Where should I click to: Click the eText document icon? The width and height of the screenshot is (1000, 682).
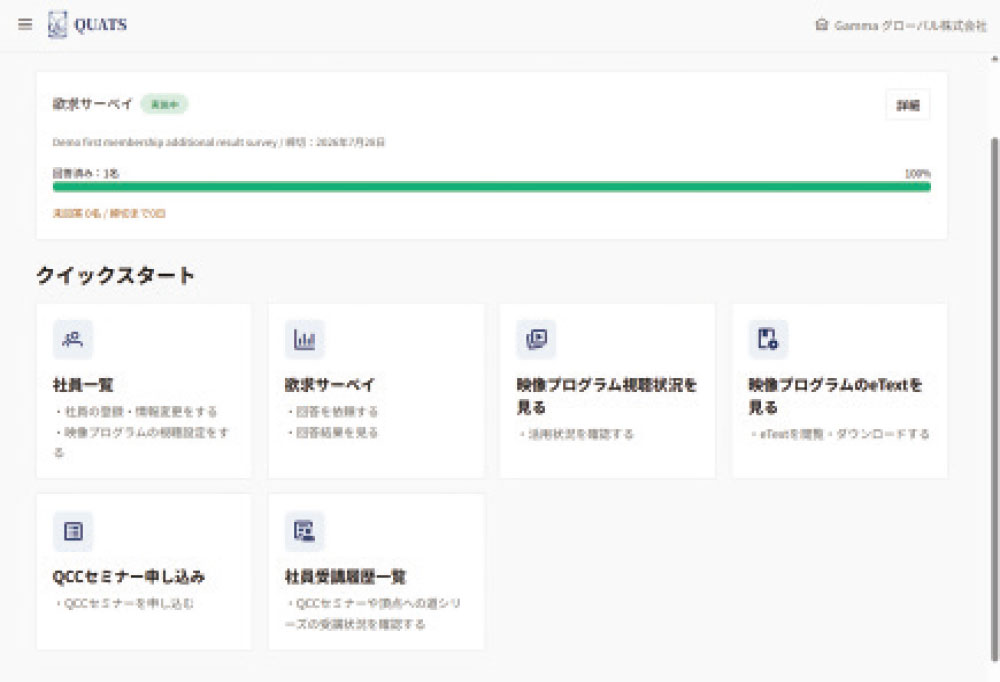click(768, 339)
